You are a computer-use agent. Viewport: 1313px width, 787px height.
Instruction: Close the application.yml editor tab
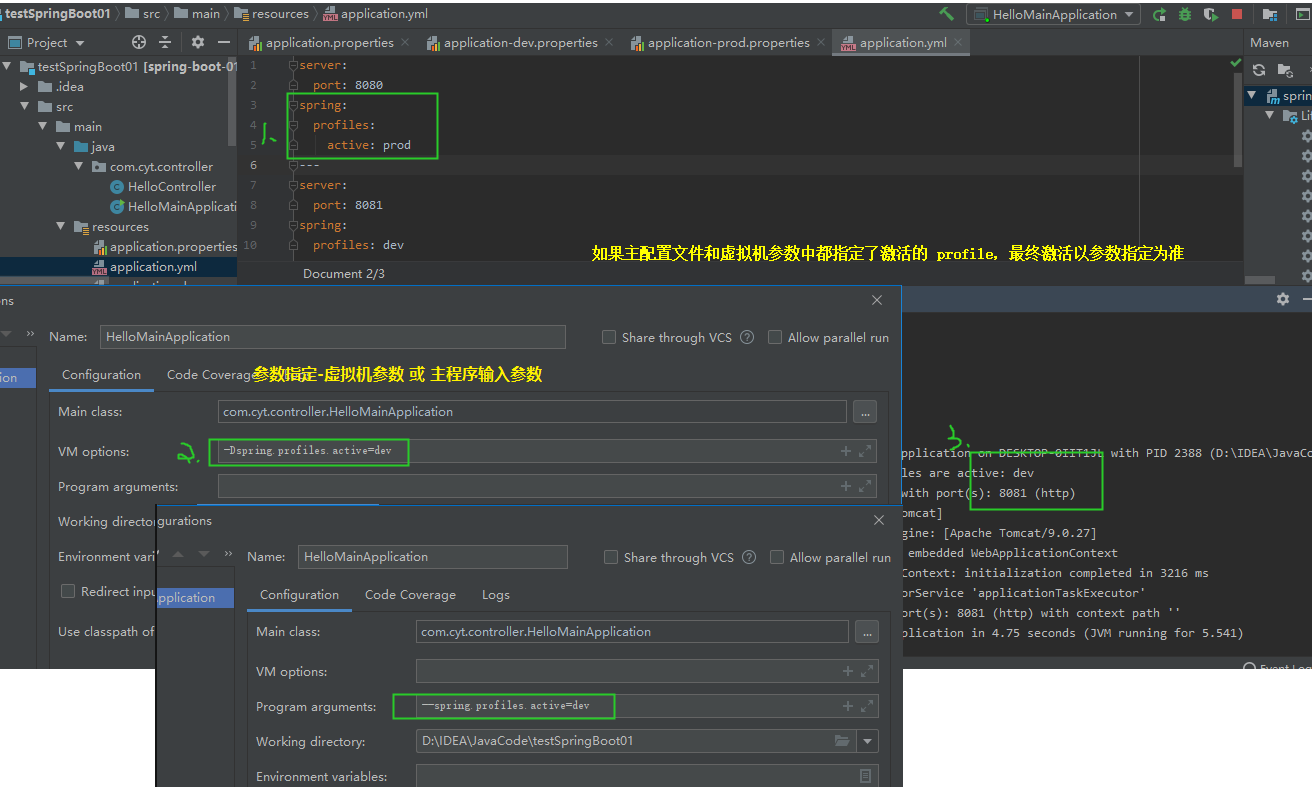click(x=958, y=42)
